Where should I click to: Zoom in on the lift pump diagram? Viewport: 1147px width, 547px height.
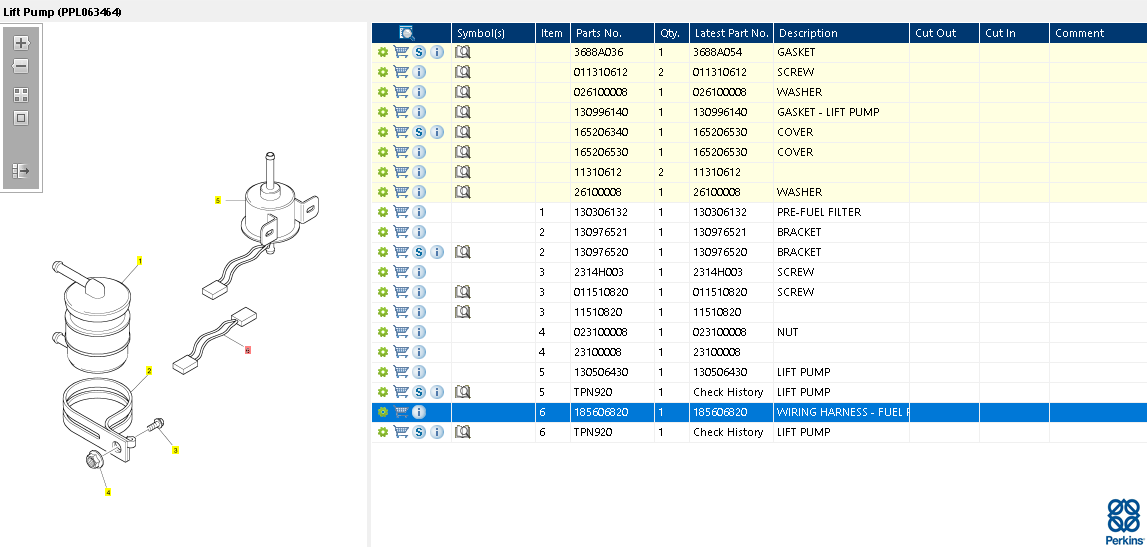click(20, 42)
